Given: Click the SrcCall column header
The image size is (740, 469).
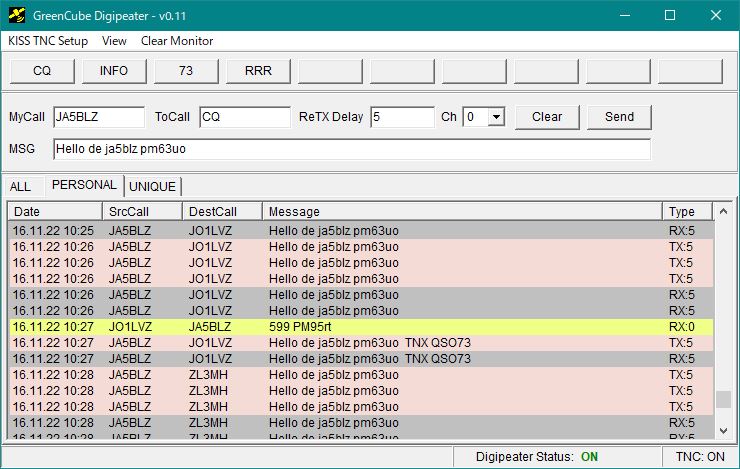Looking at the screenshot, I should [143, 211].
